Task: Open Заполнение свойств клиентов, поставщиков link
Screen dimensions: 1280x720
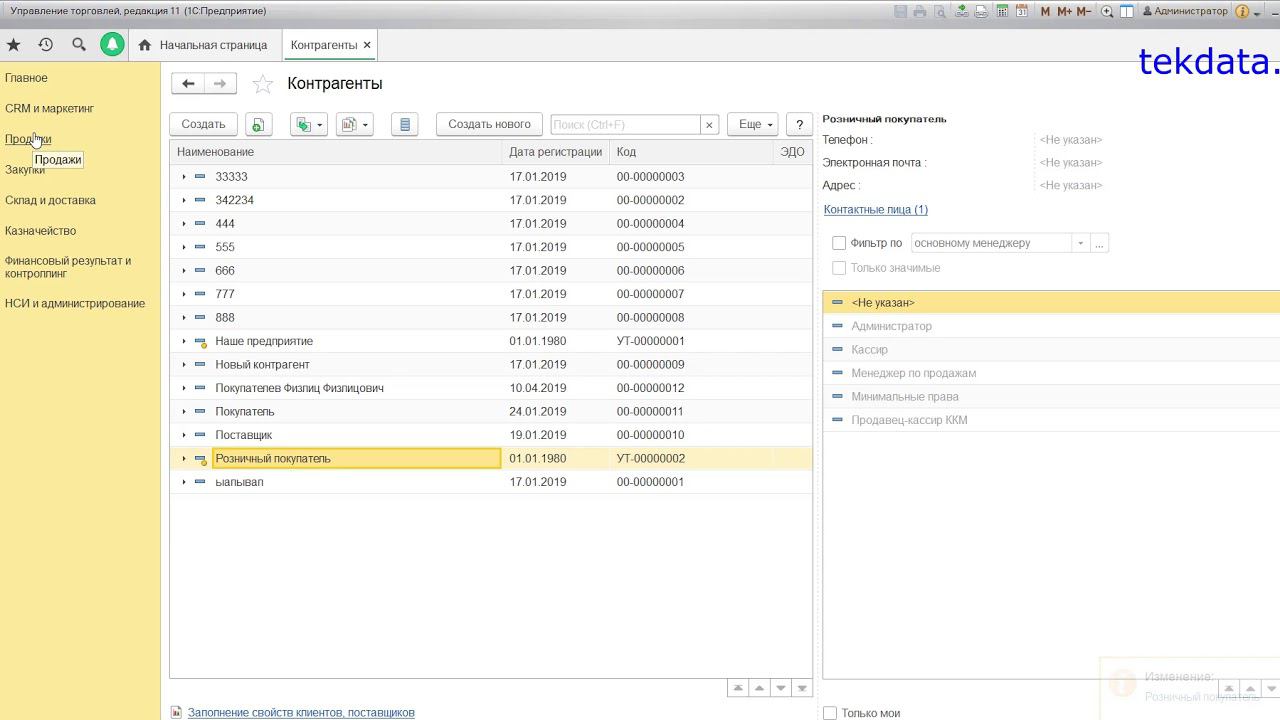Action: (x=301, y=713)
